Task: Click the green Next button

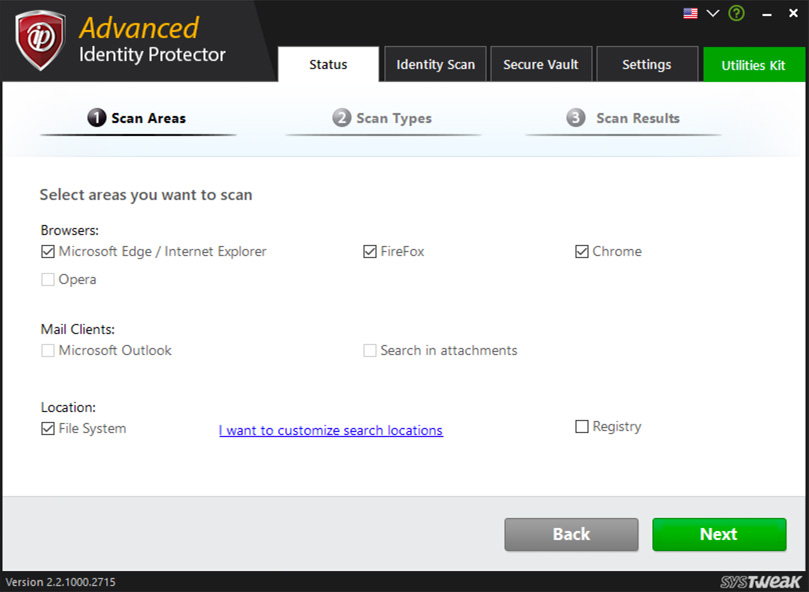Action: (x=719, y=534)
